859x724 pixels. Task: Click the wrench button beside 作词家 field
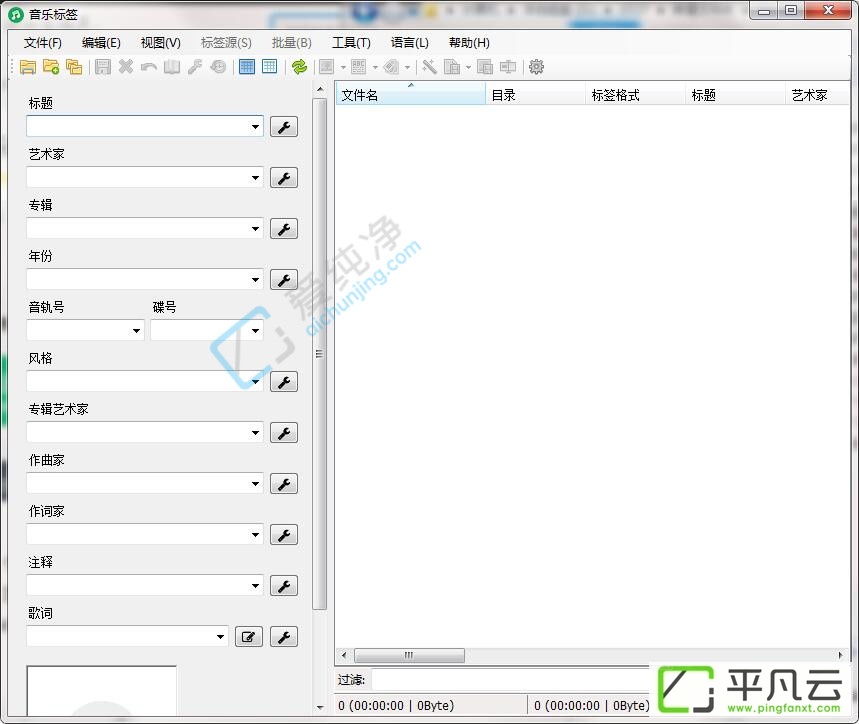point(284,535)
